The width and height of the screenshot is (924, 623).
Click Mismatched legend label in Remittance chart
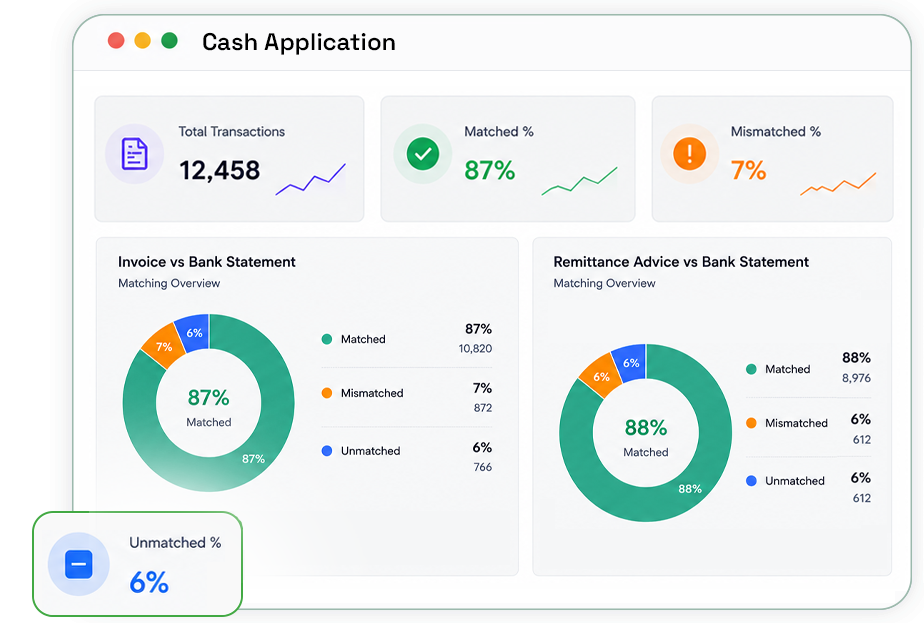[x=796, y=423]
